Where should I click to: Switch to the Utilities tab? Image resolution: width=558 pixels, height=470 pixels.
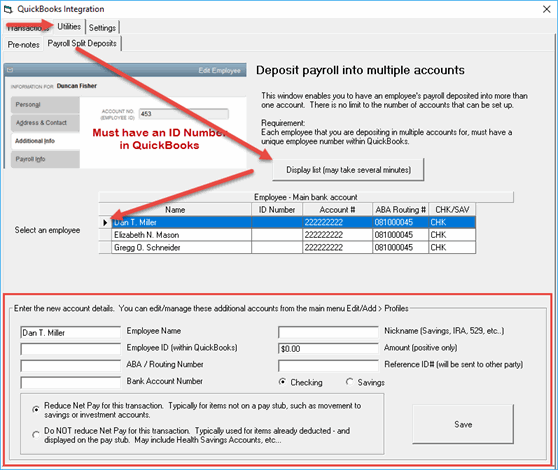[x=69, y=27]
